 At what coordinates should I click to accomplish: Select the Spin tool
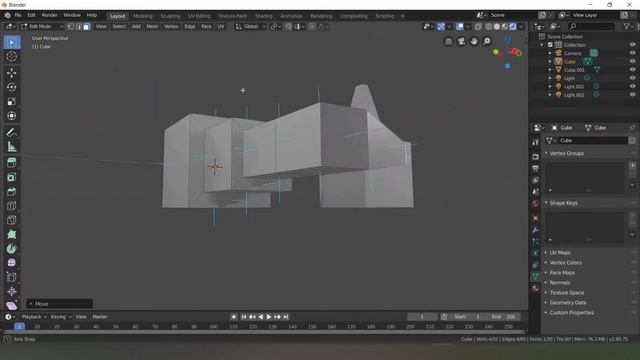[x=12, y=249]
